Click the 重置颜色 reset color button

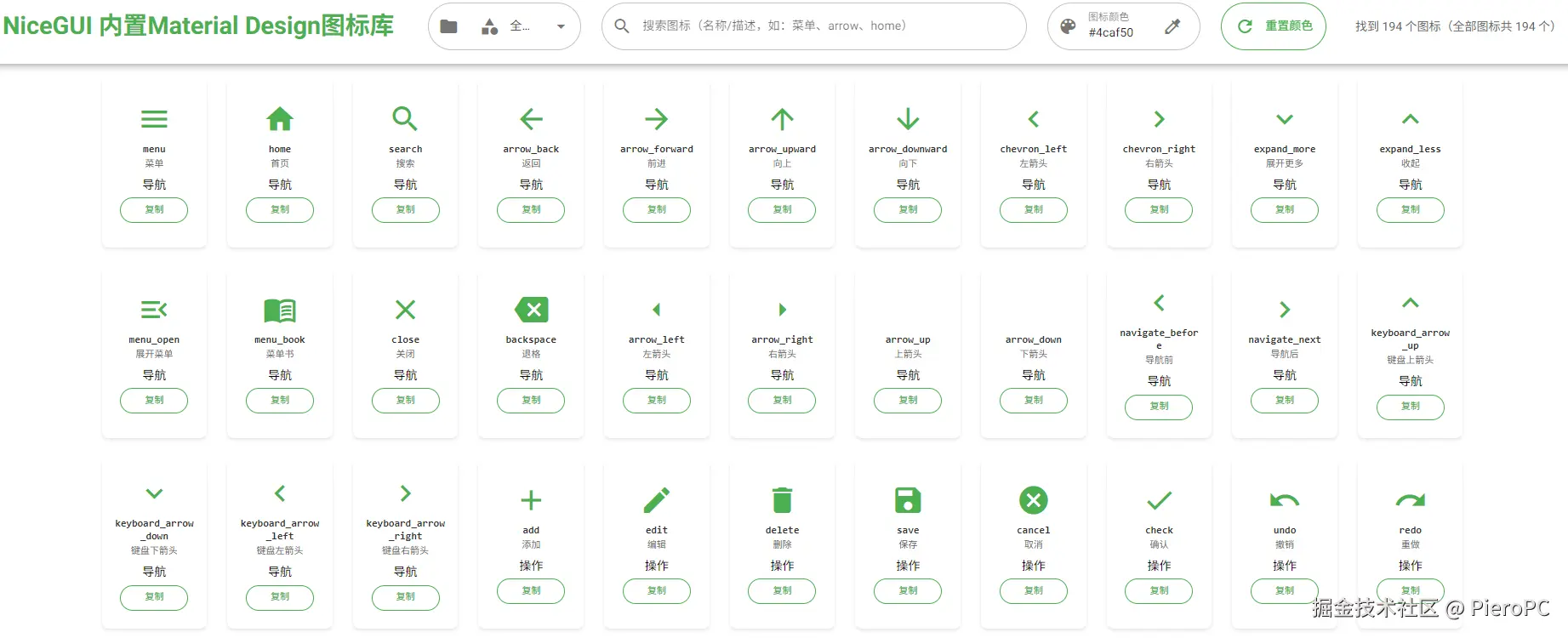pyautogui.click(x=1274, y=26)
